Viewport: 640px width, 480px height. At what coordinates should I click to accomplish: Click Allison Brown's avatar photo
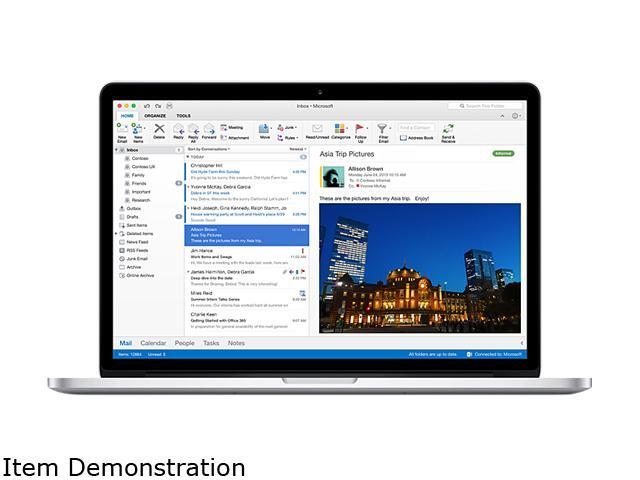pos(333,177)
